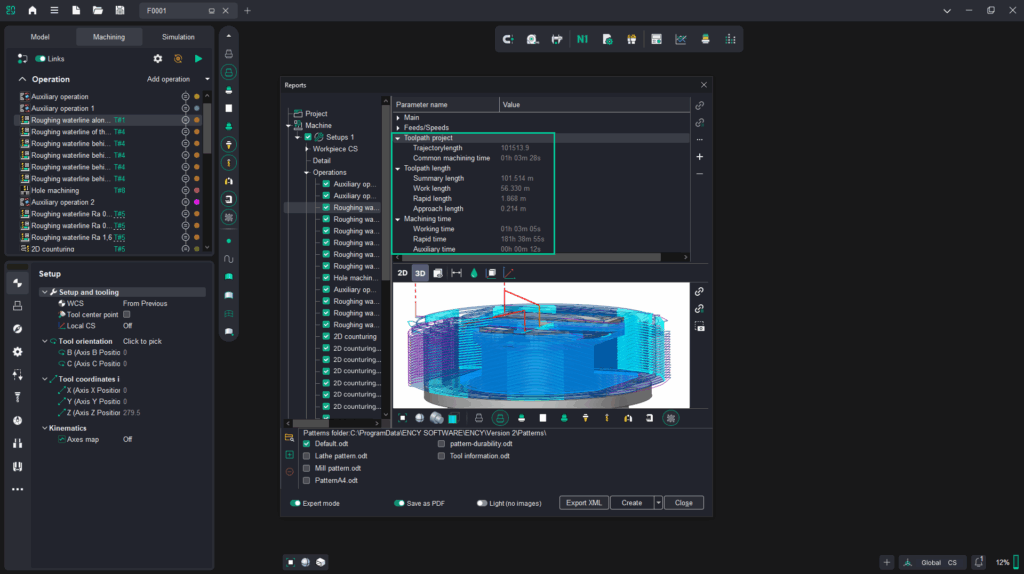Switch to the Model tab
1024x574 pixels.
tap(40, 37)
